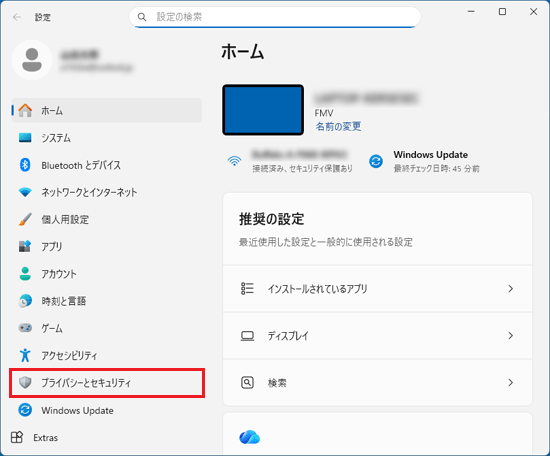Click the Extras icon at bottom left

click(17, 437)
